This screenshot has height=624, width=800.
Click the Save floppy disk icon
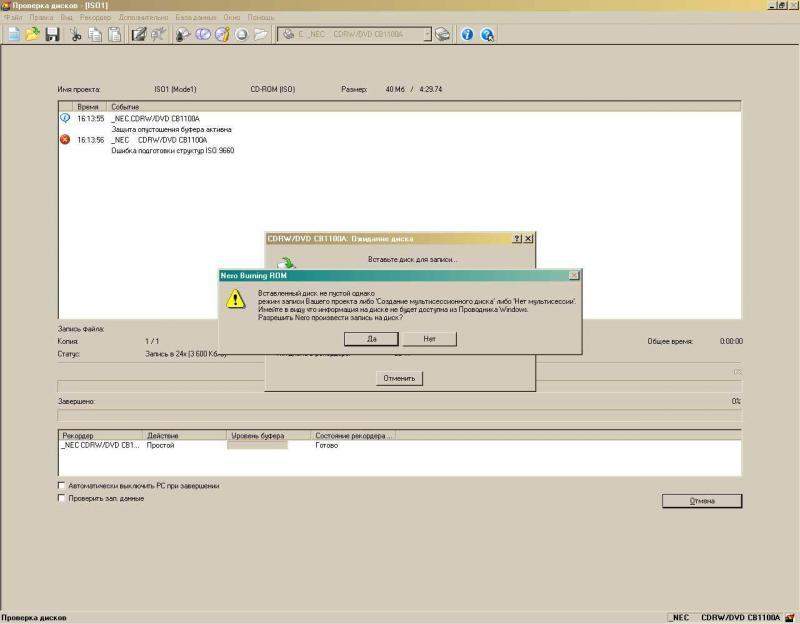pyautogui.click(x=51, y=35)
